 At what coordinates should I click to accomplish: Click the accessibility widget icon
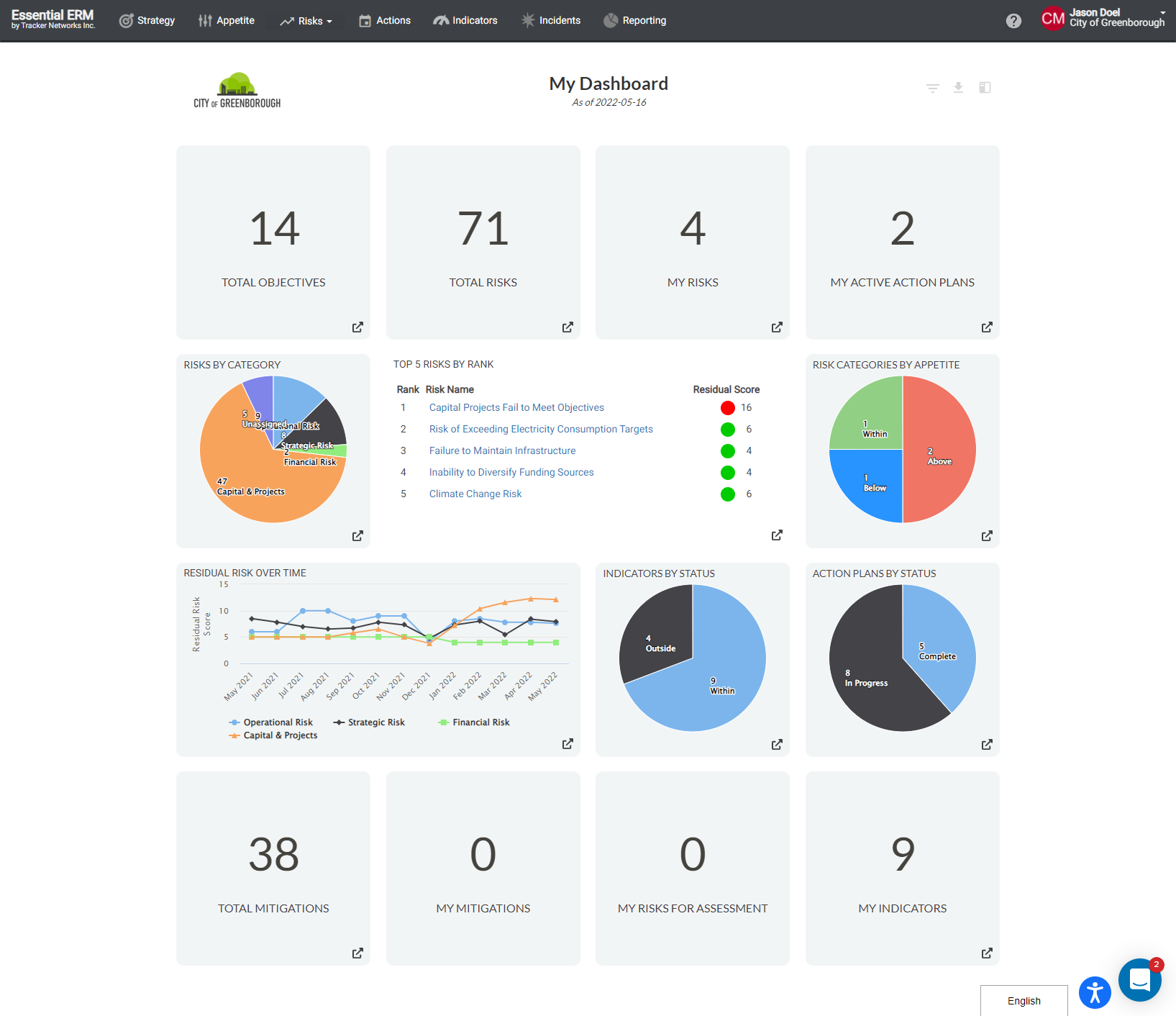tap(1095, 993)
